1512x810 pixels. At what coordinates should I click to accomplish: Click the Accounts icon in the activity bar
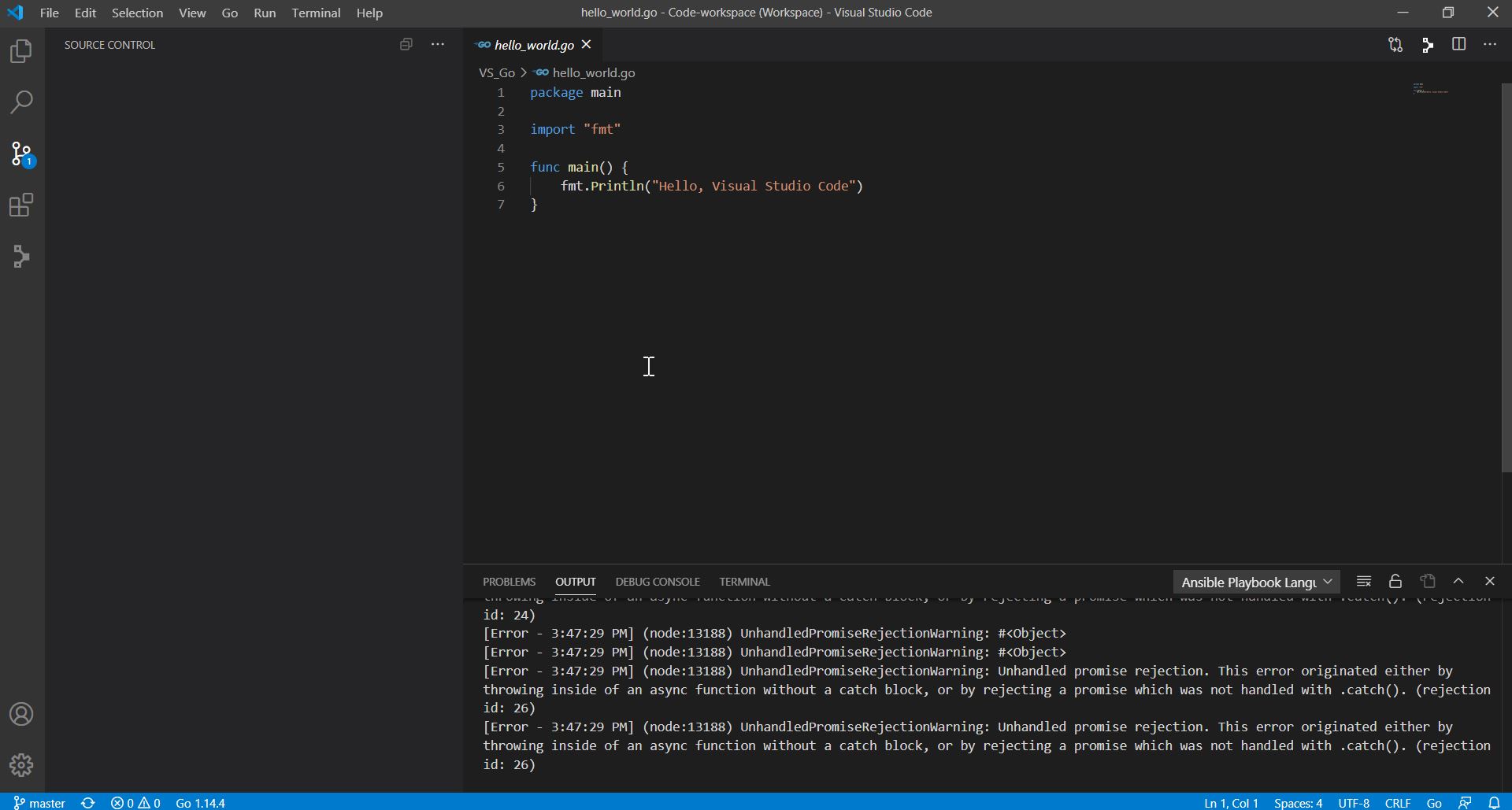21,714
